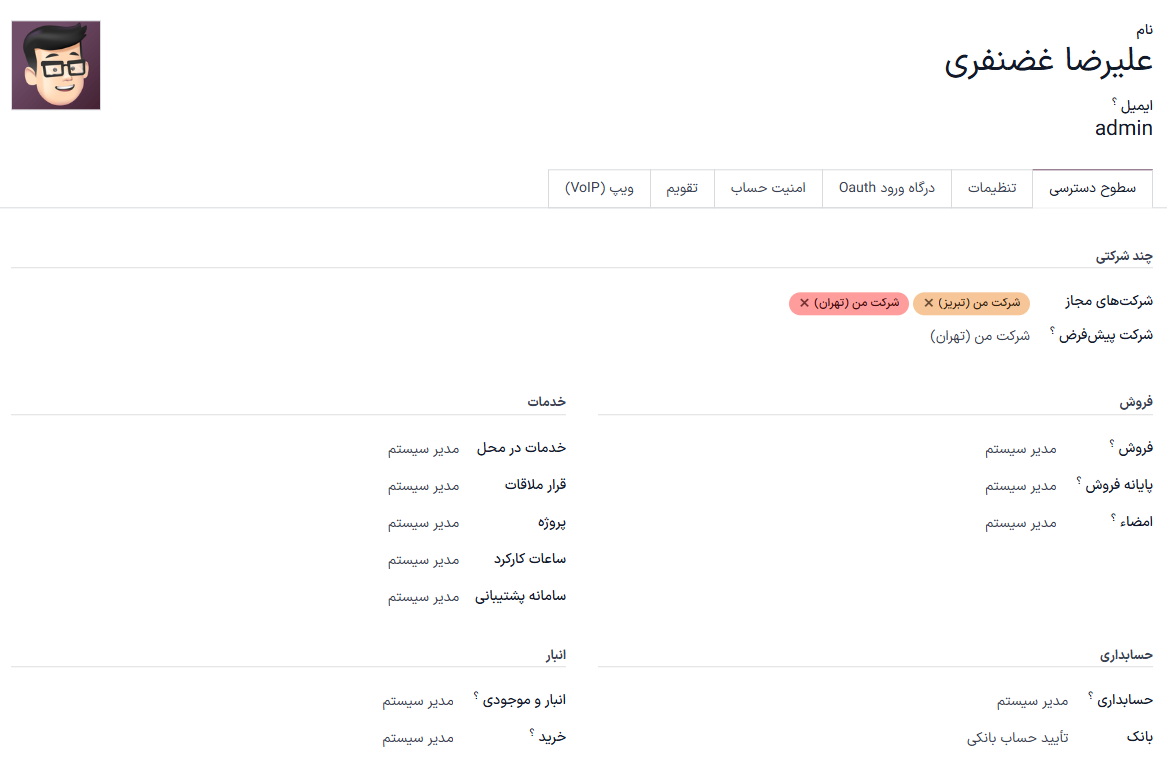Click the help icon next to حسابداری label
1167x768 pixels.
coord(1090,695)
